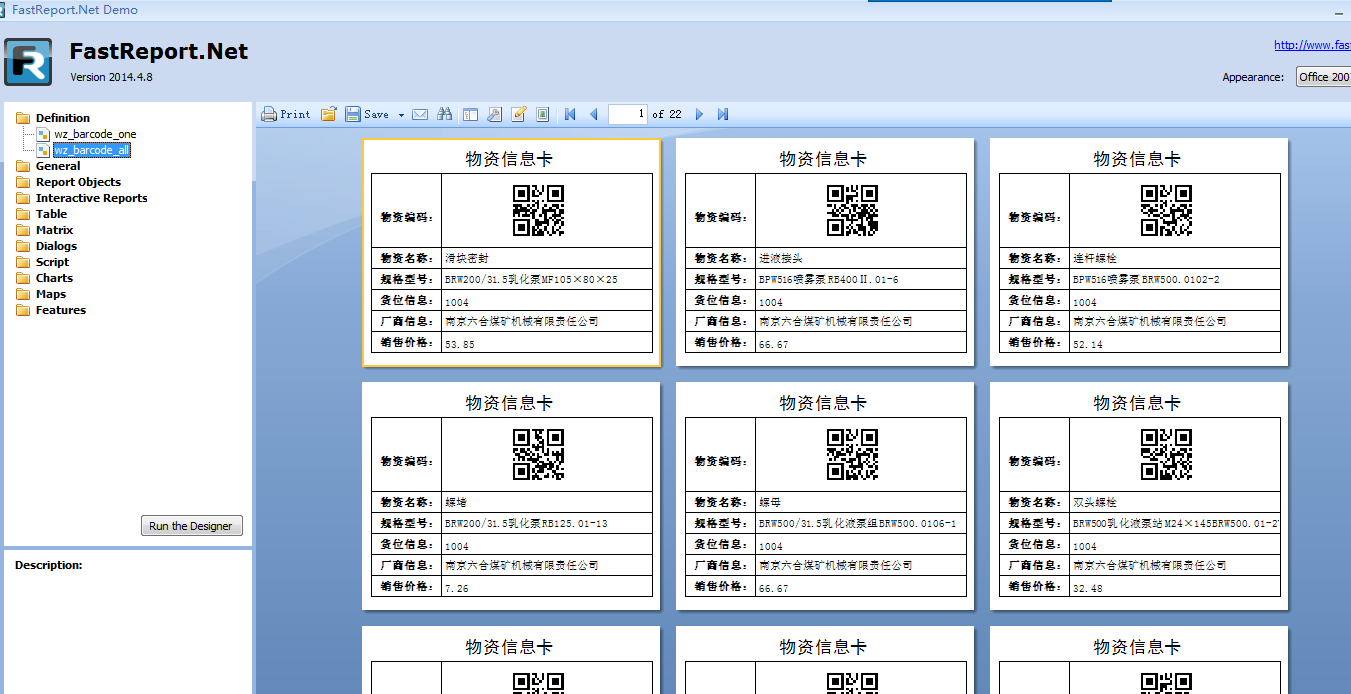1351x694 pixels.
Task: Open the Appearance combo box
Action: (x=1323, y=77)
